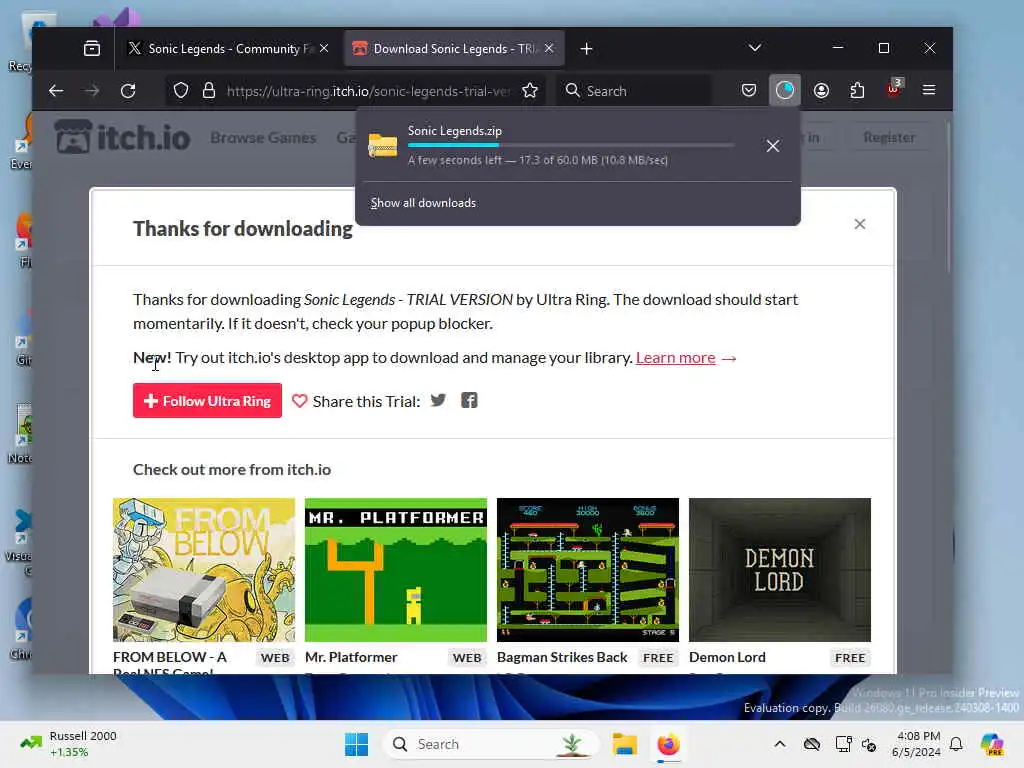Click the Firefox View icon
The width and height of the screenshot is (1024, 768).
tap(92, 48)
